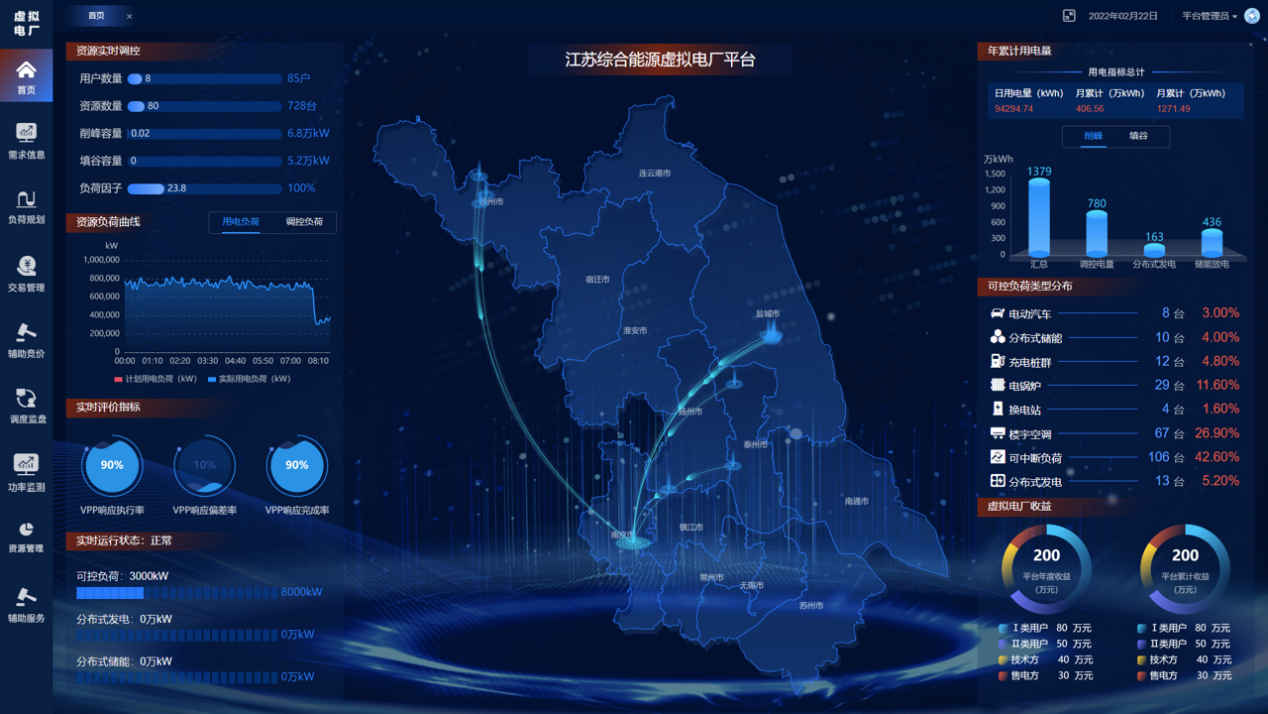Click VPP响应执行率 90% gauge
This screenshot has width=1268, height=714.
click(112, 465)
